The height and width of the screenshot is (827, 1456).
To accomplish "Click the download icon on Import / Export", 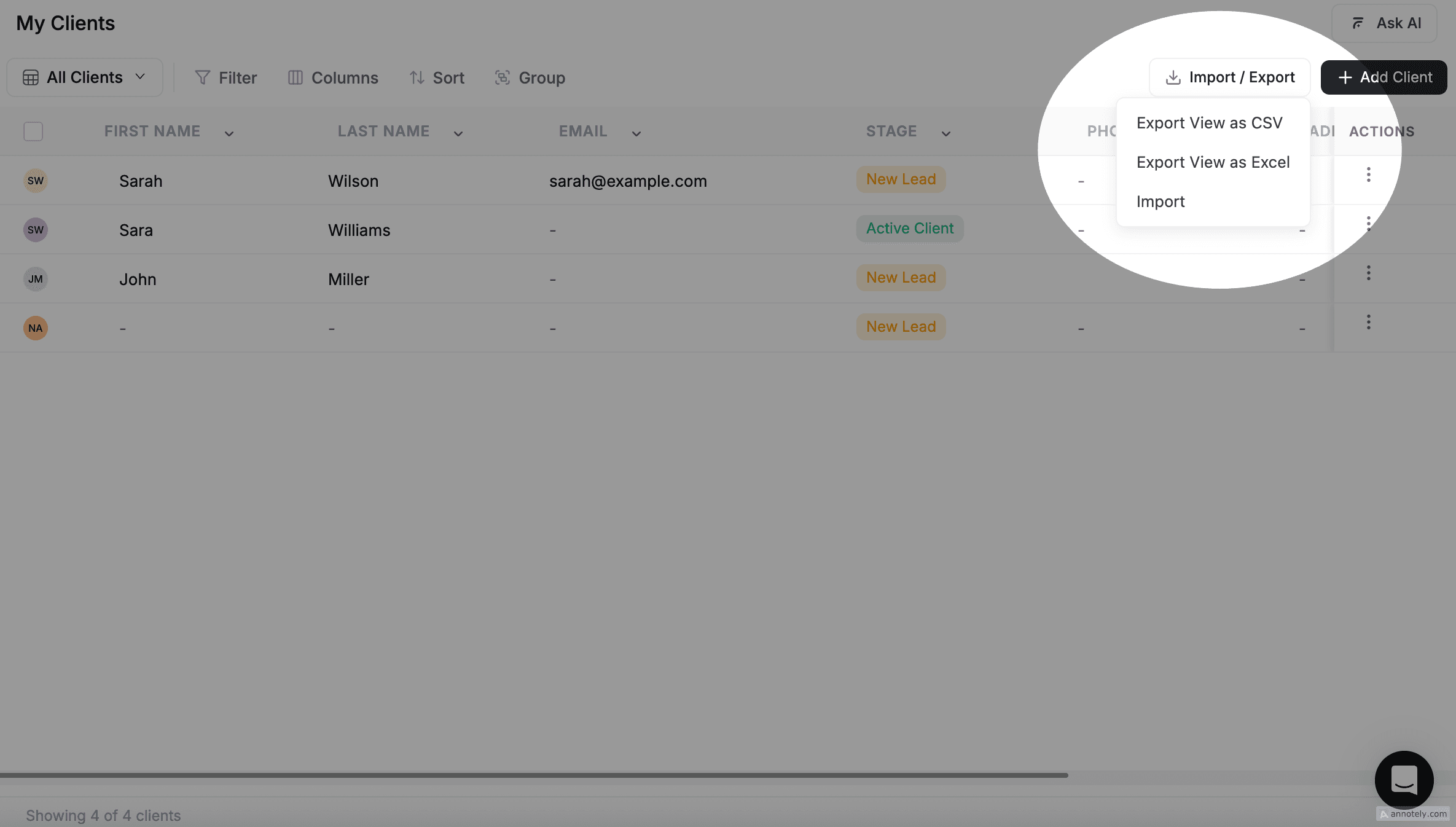I will [1172, 77].
